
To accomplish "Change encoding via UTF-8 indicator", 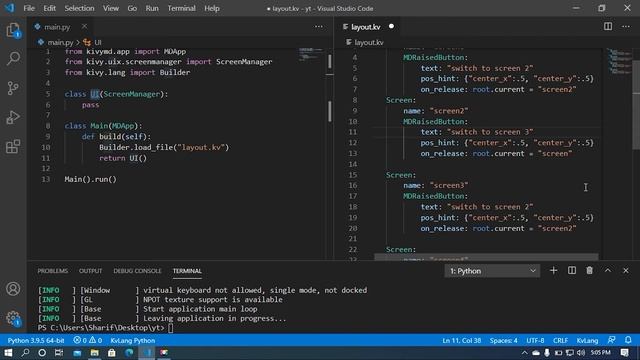I will pyautogui.click(x=535, y=340).
